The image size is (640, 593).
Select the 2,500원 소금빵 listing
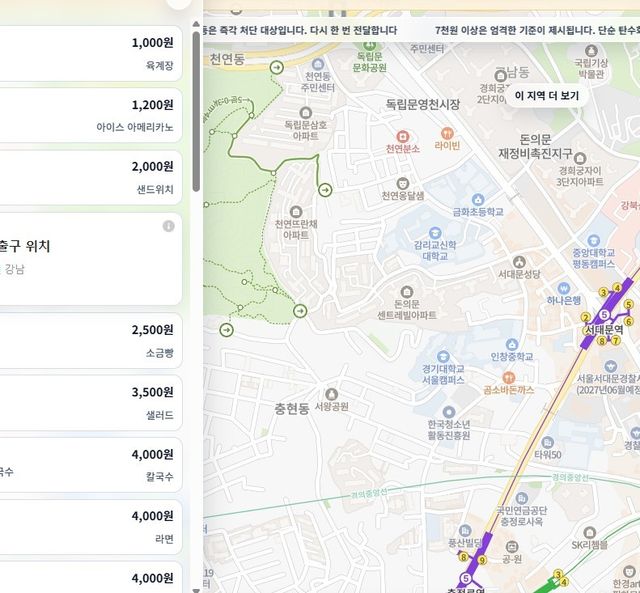90,341
